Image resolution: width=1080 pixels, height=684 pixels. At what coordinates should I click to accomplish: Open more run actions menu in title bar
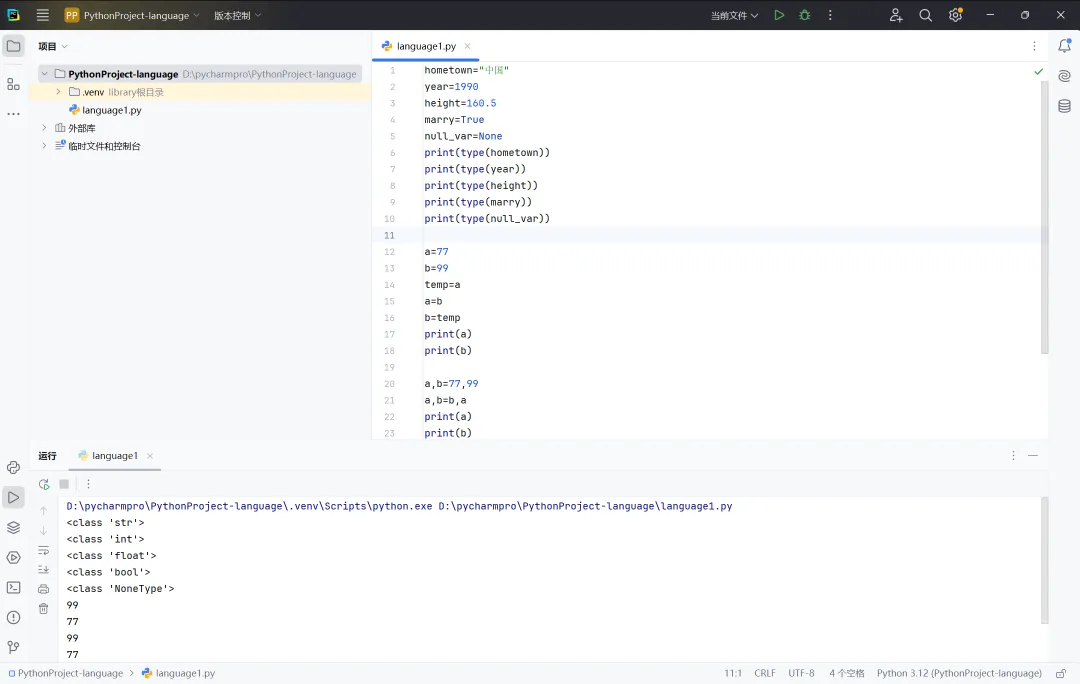pyautogui.click(x=830, y=15)
